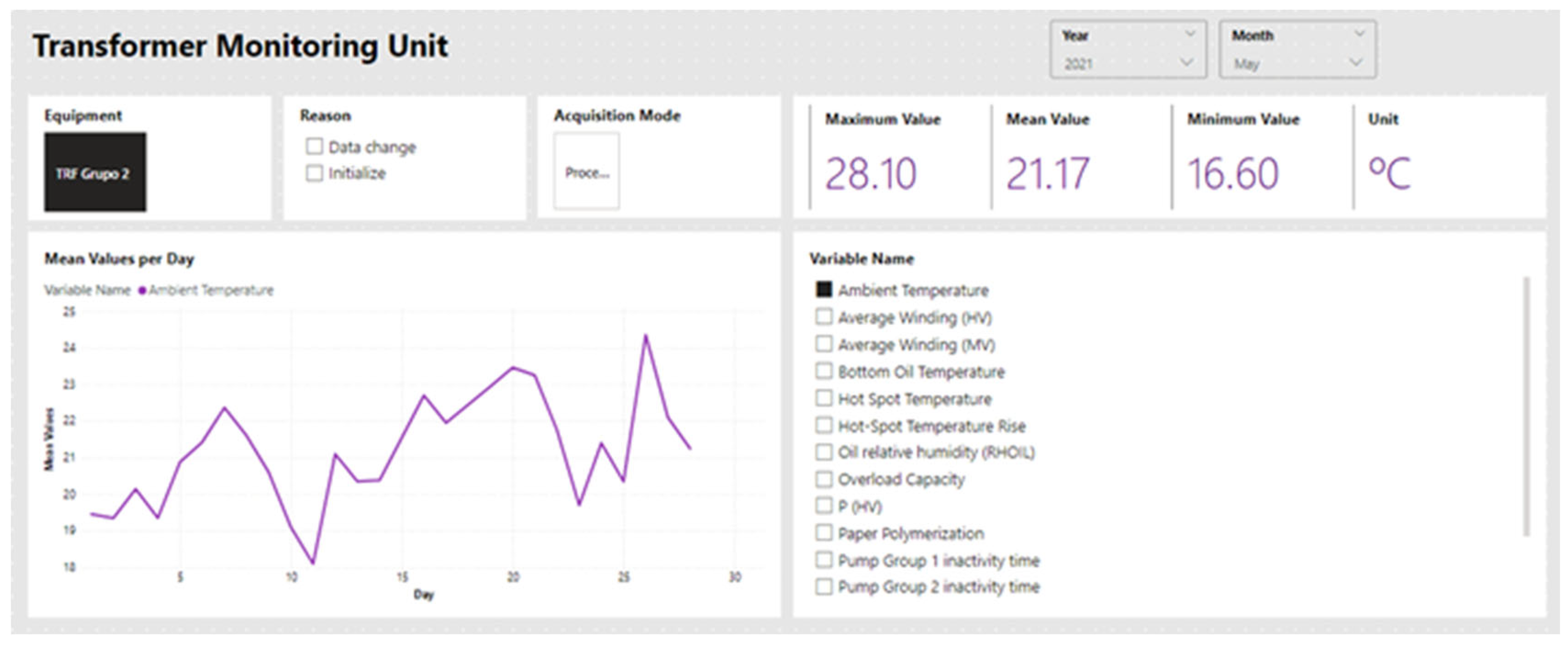This screenshot has height=645, width=1568.
Task: Uncheck Ambient Temperature variable
Action: pyautogui.click(x=823, y=290)
